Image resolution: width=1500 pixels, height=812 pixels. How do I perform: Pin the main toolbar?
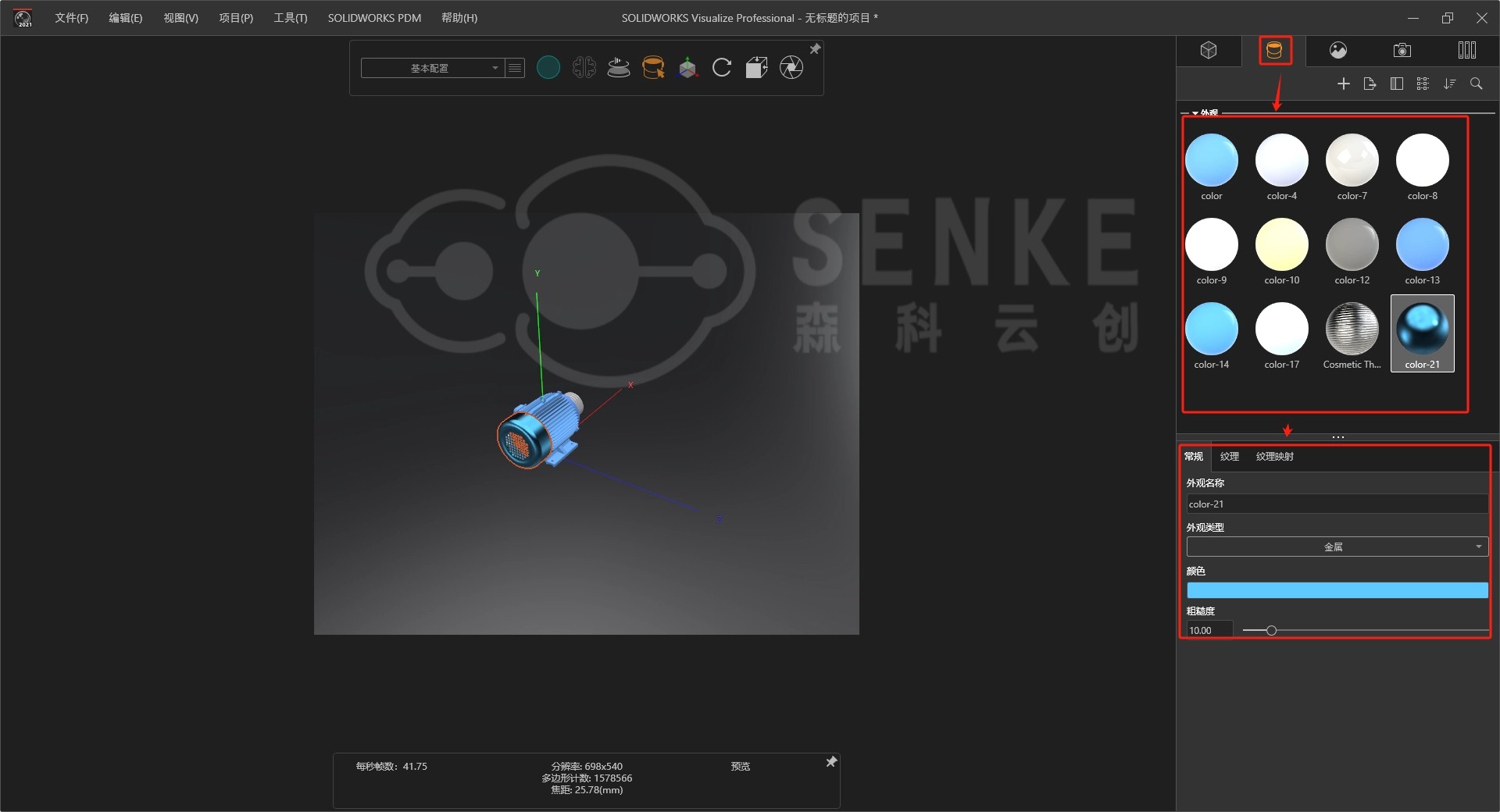[x=815, y=49]
